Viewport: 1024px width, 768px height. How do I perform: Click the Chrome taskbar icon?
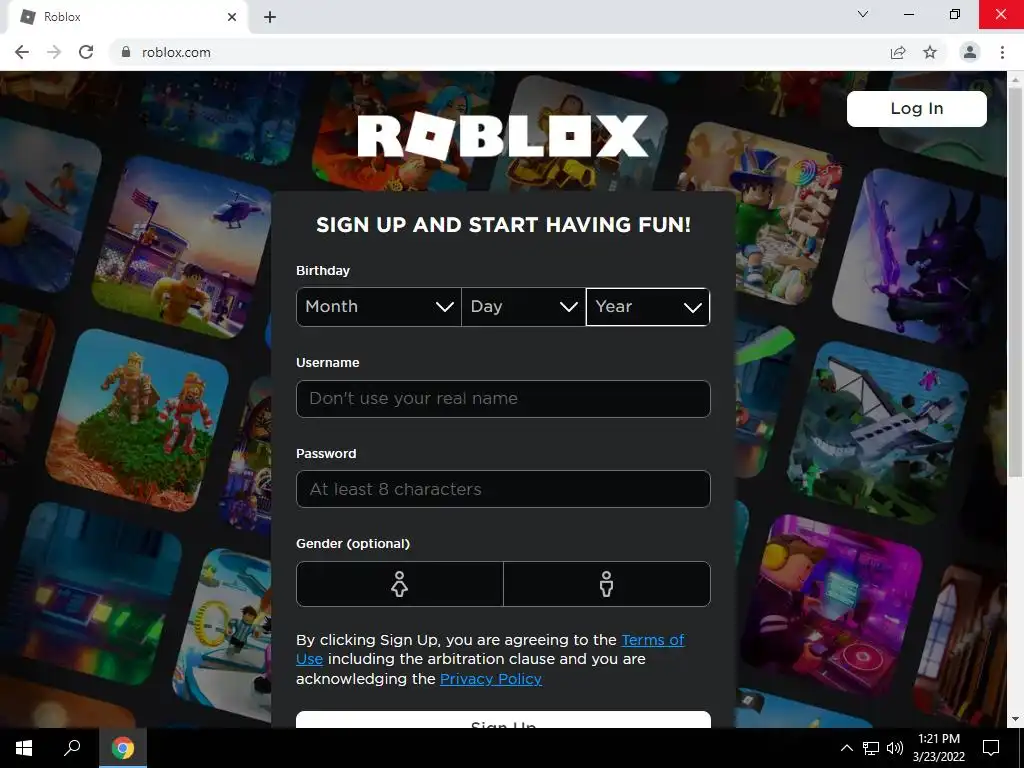[123, 748]
